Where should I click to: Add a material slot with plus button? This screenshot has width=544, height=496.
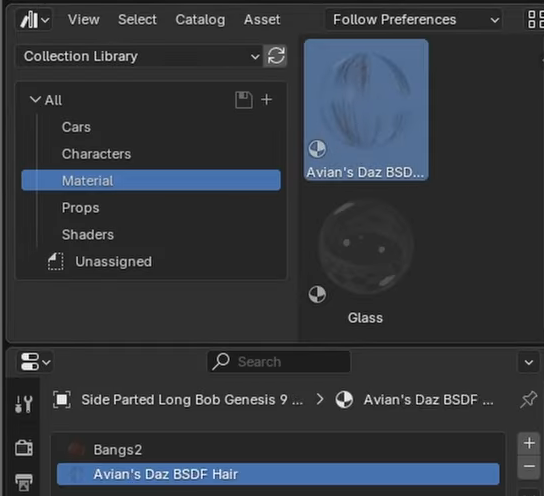pos(529,443)
